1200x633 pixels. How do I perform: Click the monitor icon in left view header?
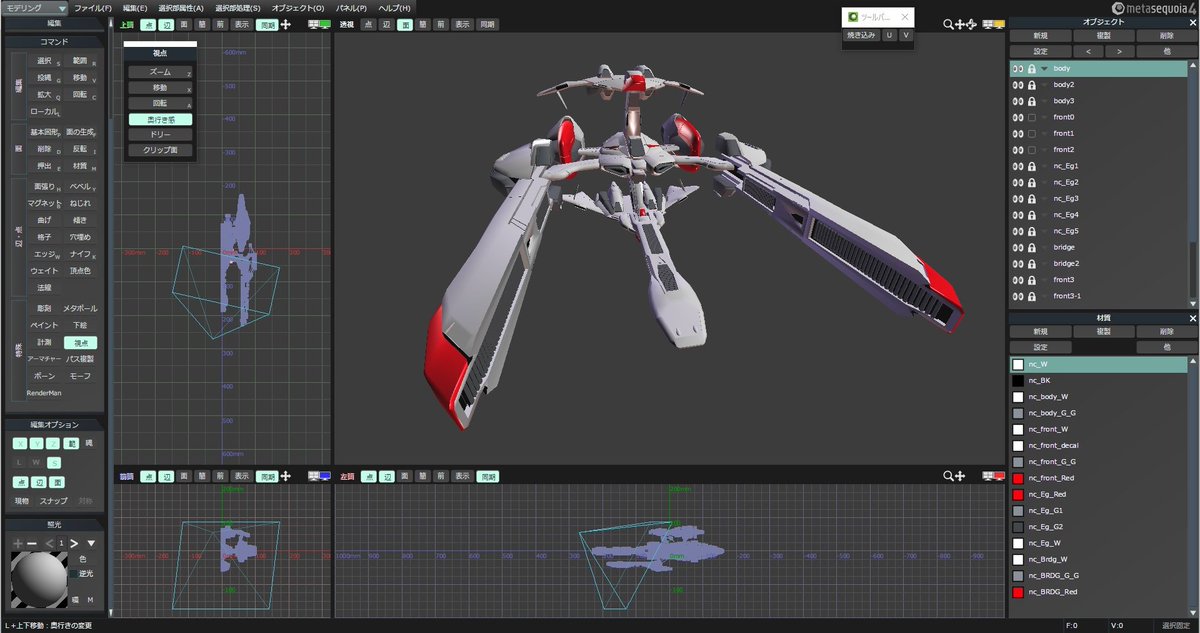(993, 476)
